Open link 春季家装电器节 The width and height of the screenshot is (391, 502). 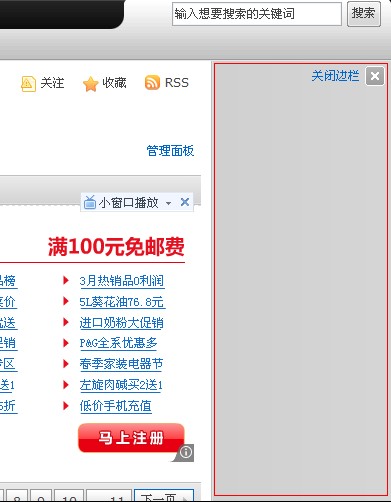click(x=121, y=364)
